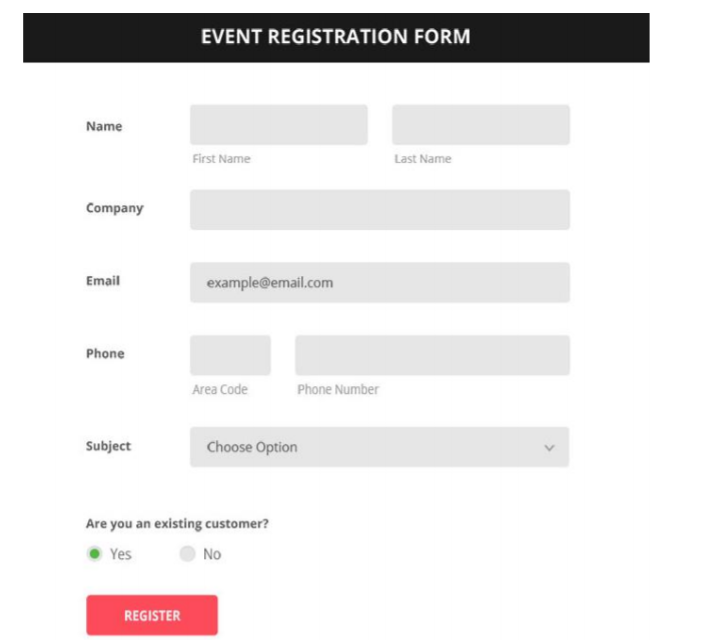
Task: Click the Event Registration Form header
Action: tap(336, 37)
